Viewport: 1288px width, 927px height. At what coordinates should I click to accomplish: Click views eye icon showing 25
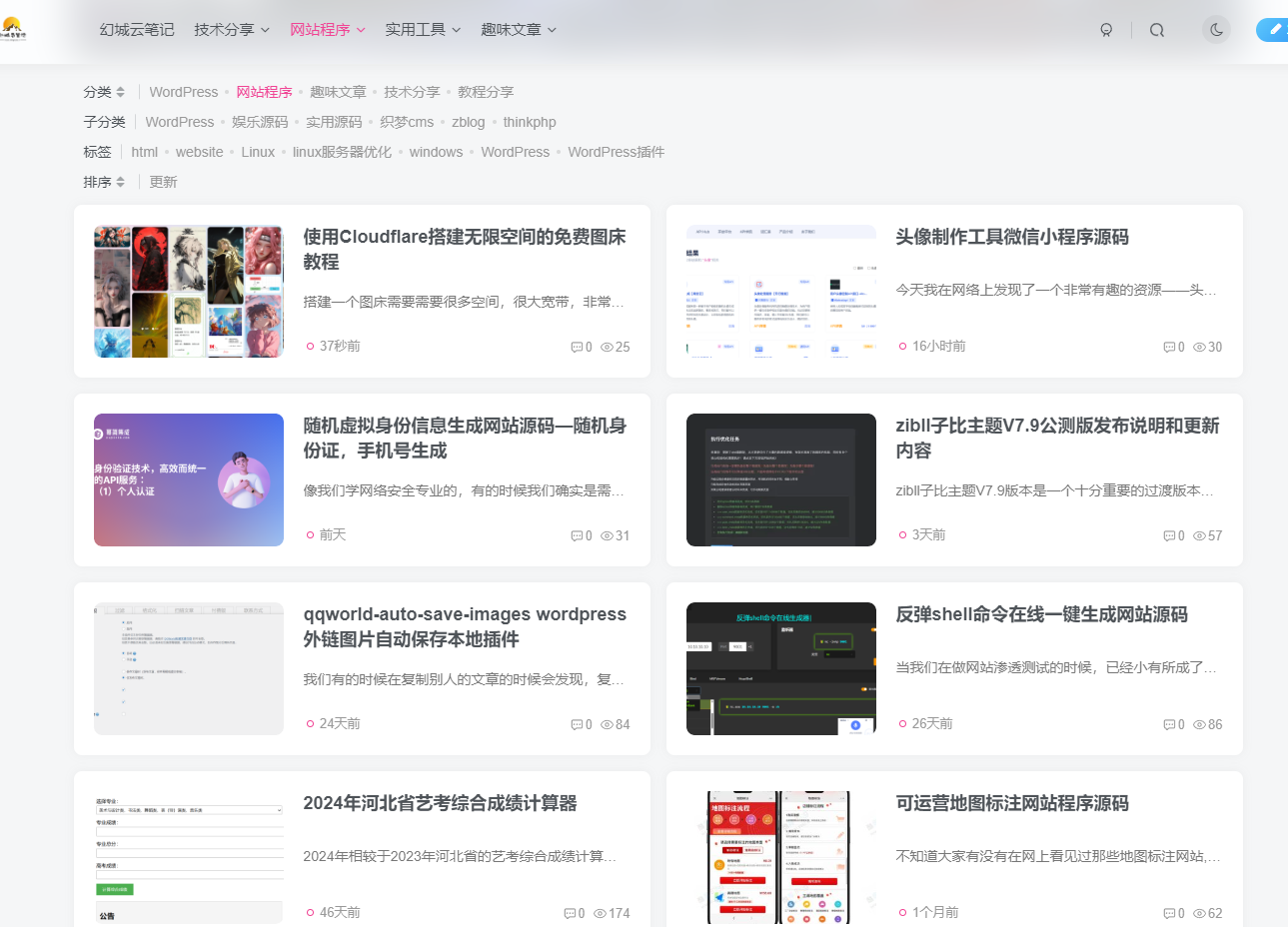607,348
